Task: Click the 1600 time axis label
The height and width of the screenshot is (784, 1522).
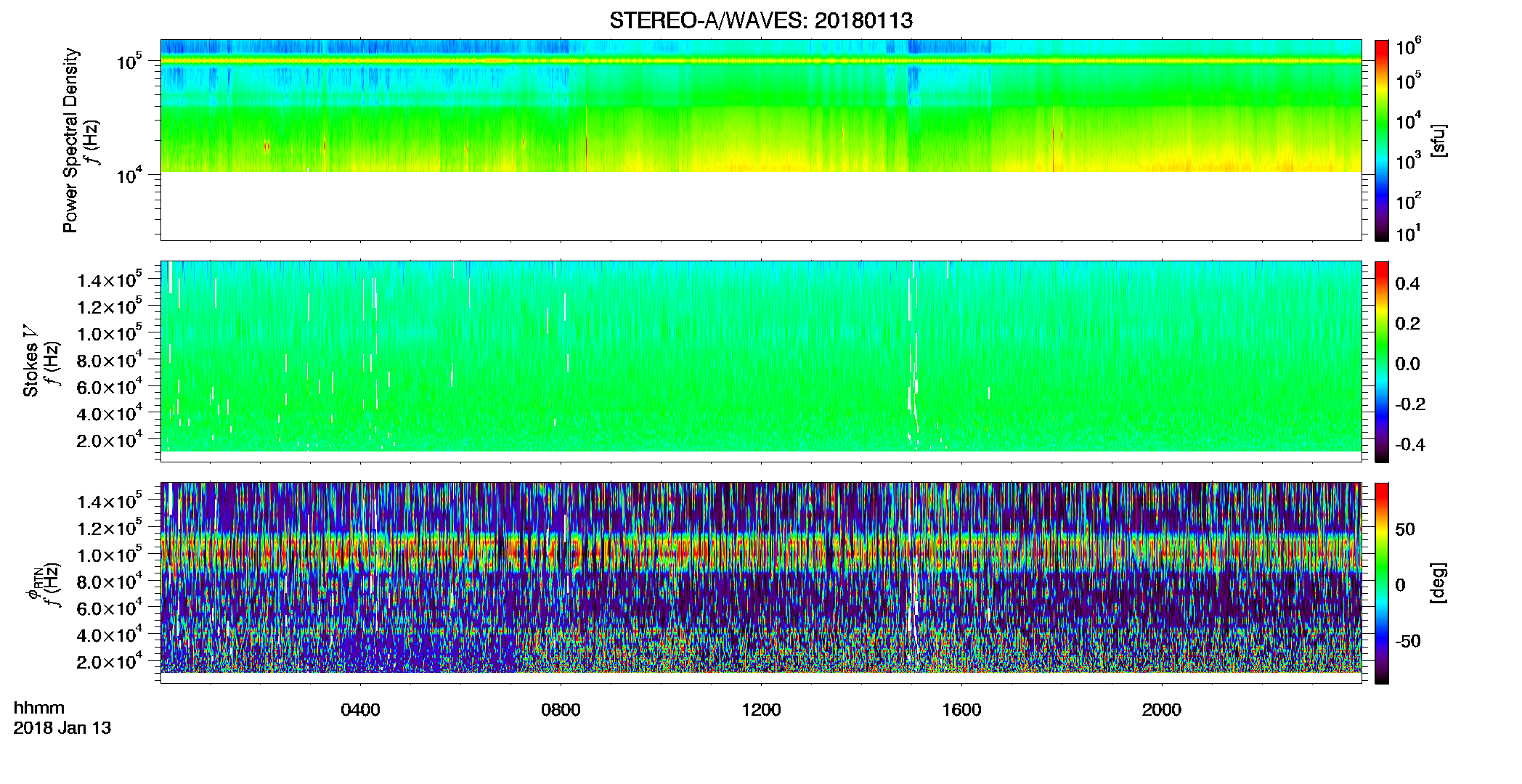Action: (x=961, y=710)
